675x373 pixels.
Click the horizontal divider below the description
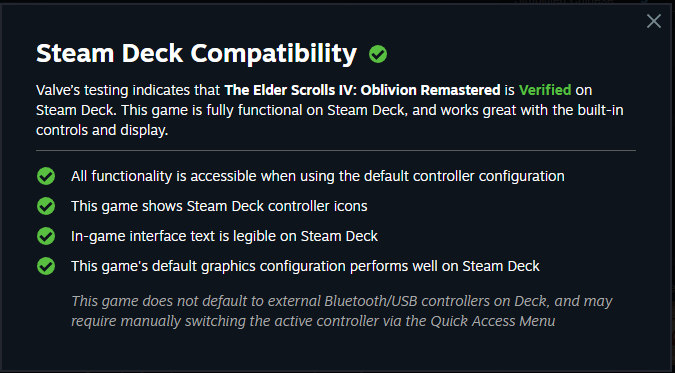coord(336,151)
